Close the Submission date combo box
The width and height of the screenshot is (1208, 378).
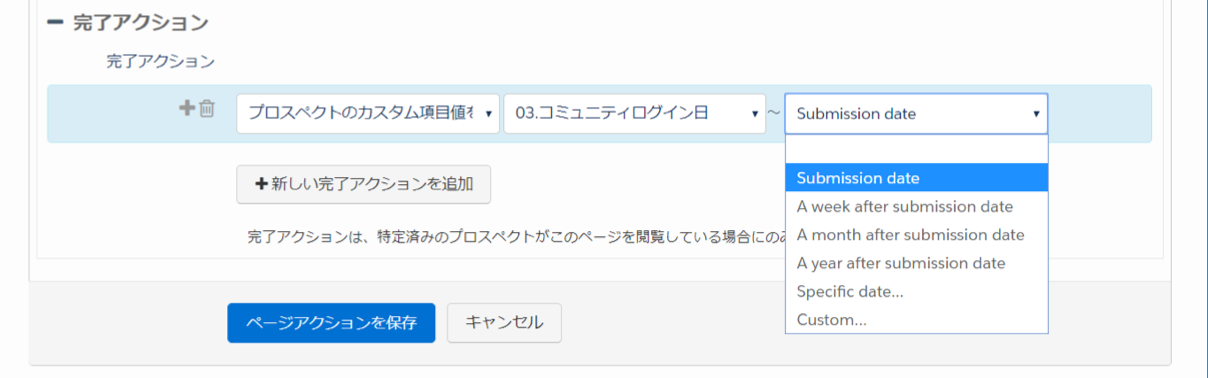coord(916,114)
